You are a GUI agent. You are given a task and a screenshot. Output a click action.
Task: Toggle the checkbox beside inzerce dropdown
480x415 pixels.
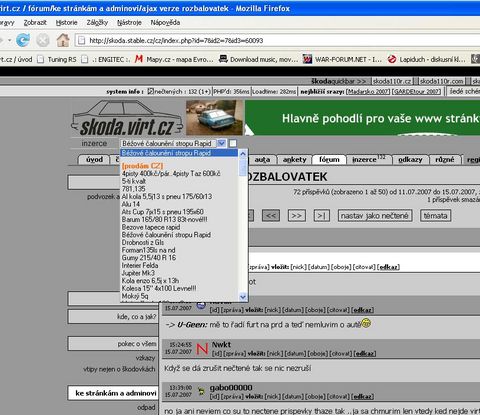(233, 143)
